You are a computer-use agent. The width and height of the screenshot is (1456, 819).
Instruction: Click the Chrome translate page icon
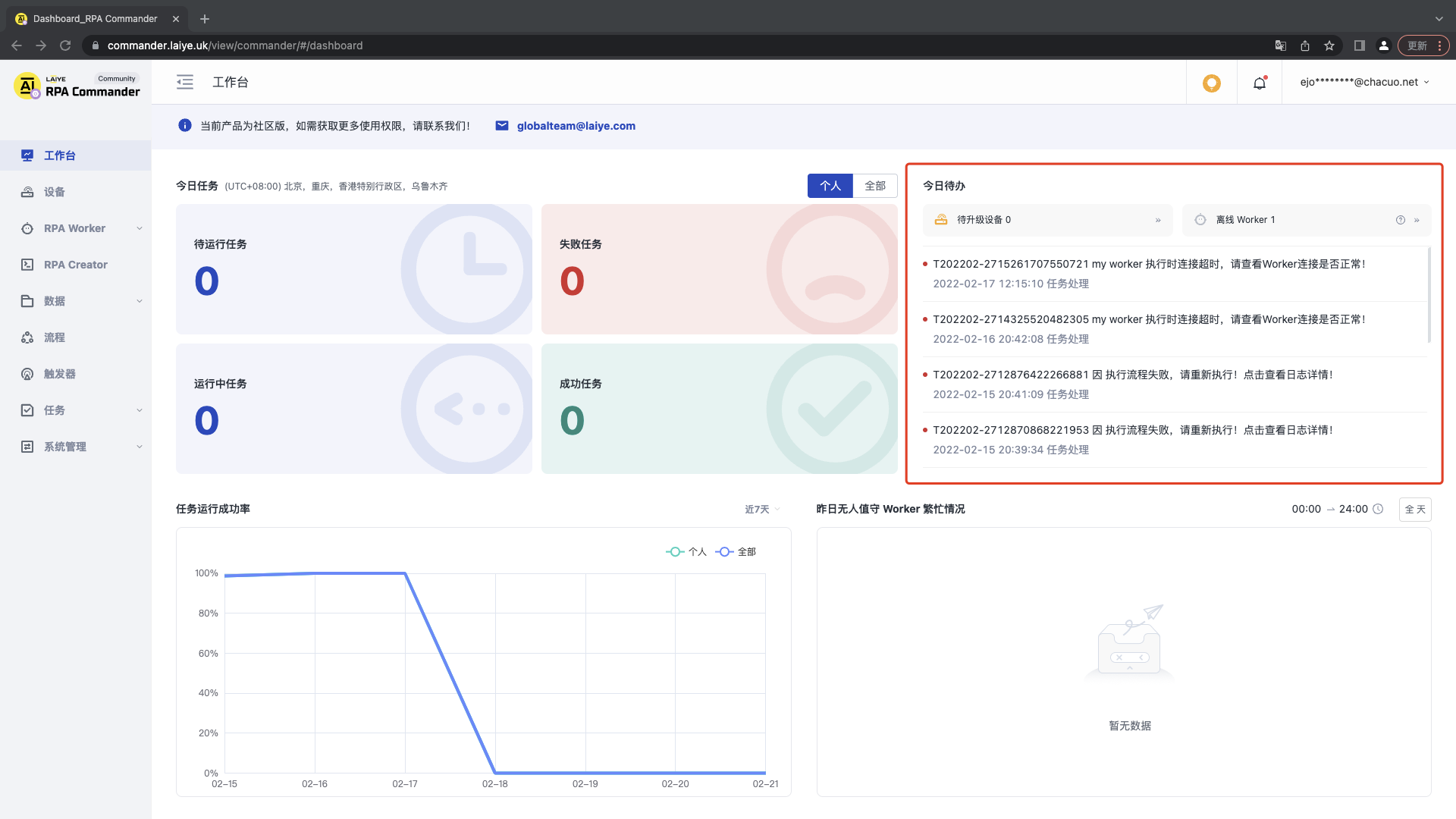pyautogui.click(x=1281, y=45)
